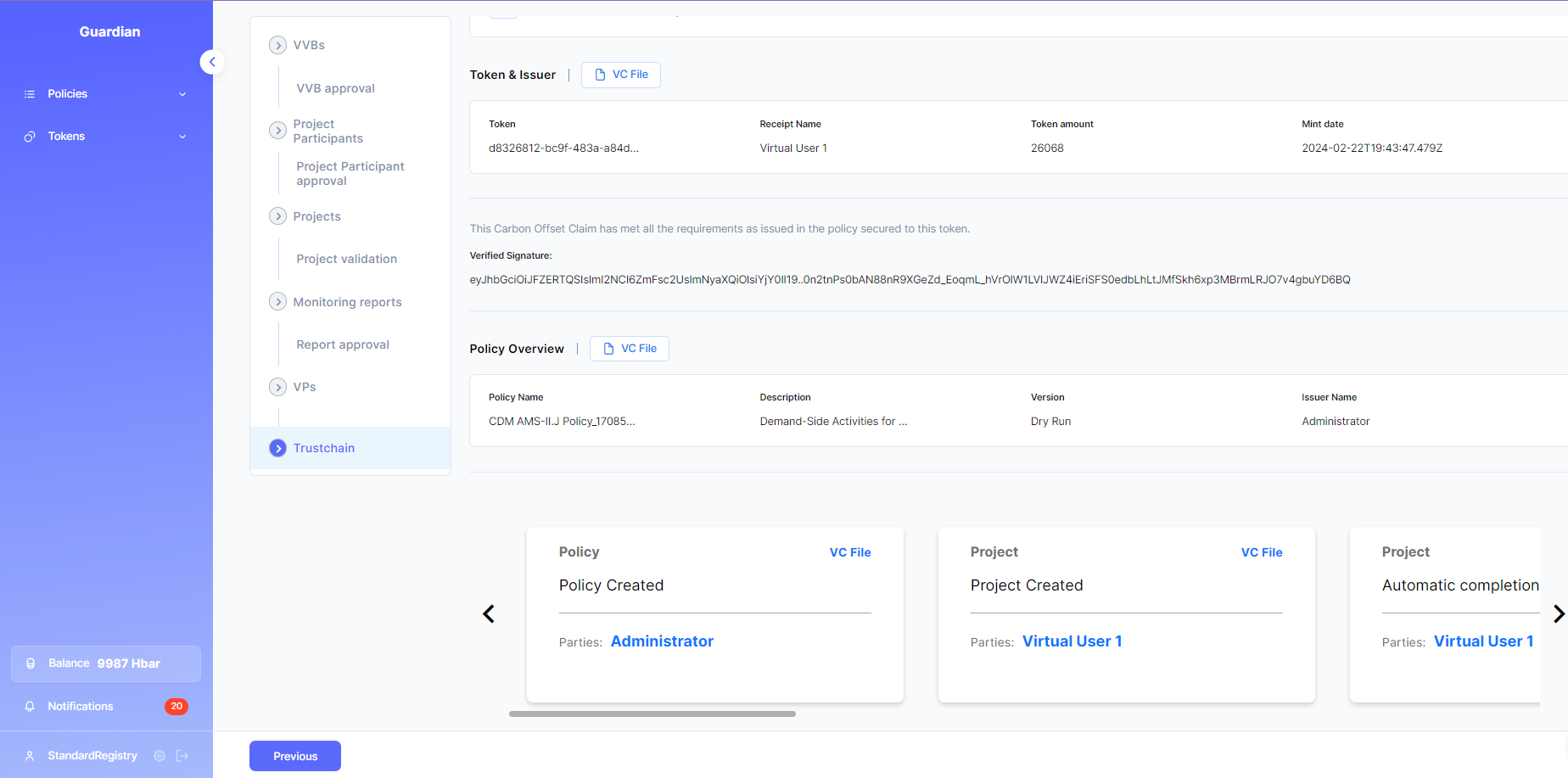Open the Project validation step
1568x778 pixels.
[x=346, y=259]
